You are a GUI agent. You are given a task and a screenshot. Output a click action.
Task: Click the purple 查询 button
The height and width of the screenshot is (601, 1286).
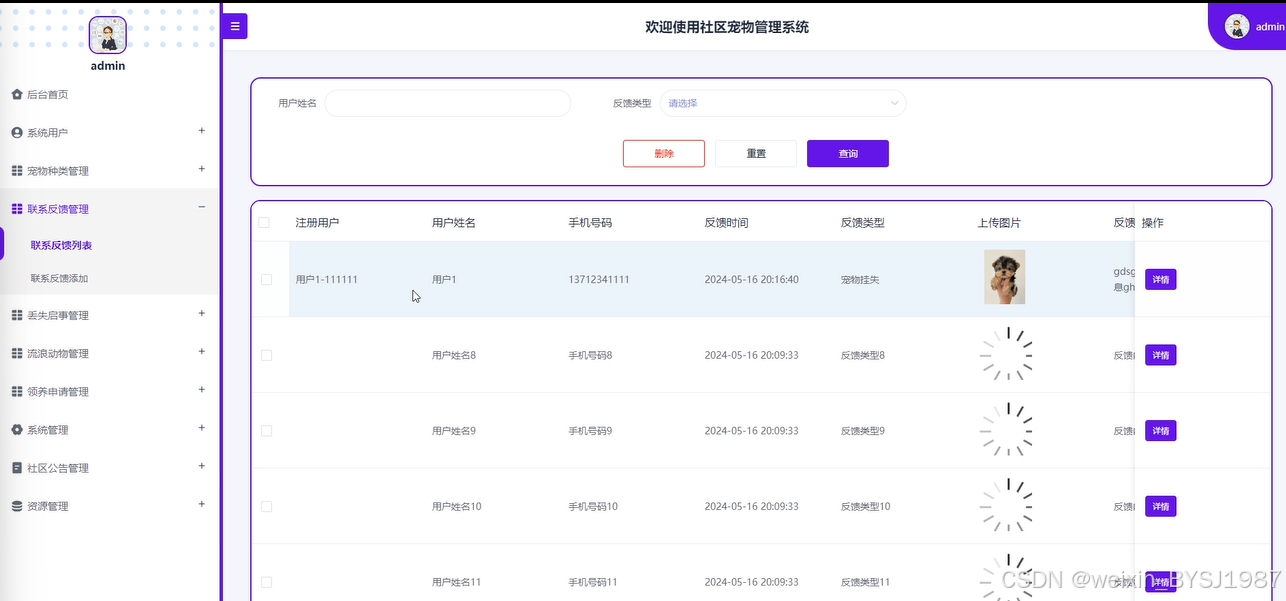848,153
